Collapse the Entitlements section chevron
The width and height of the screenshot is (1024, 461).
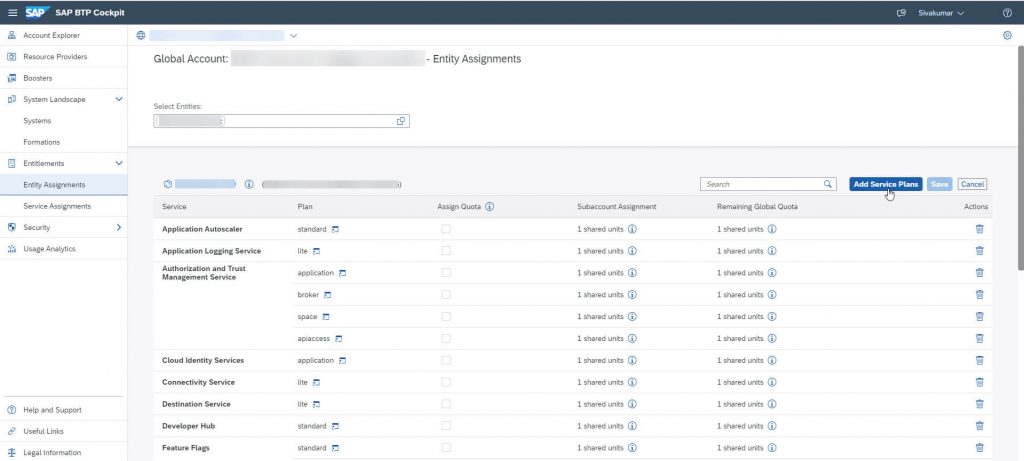coord(119,163)
